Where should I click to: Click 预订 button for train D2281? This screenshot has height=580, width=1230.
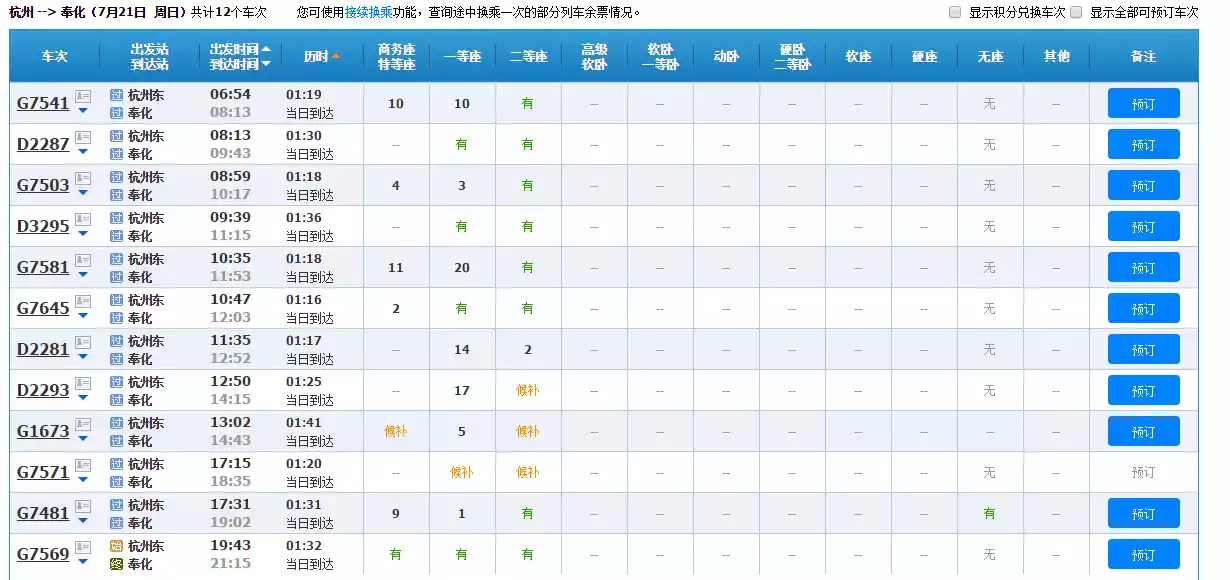tap(1143, 350)
